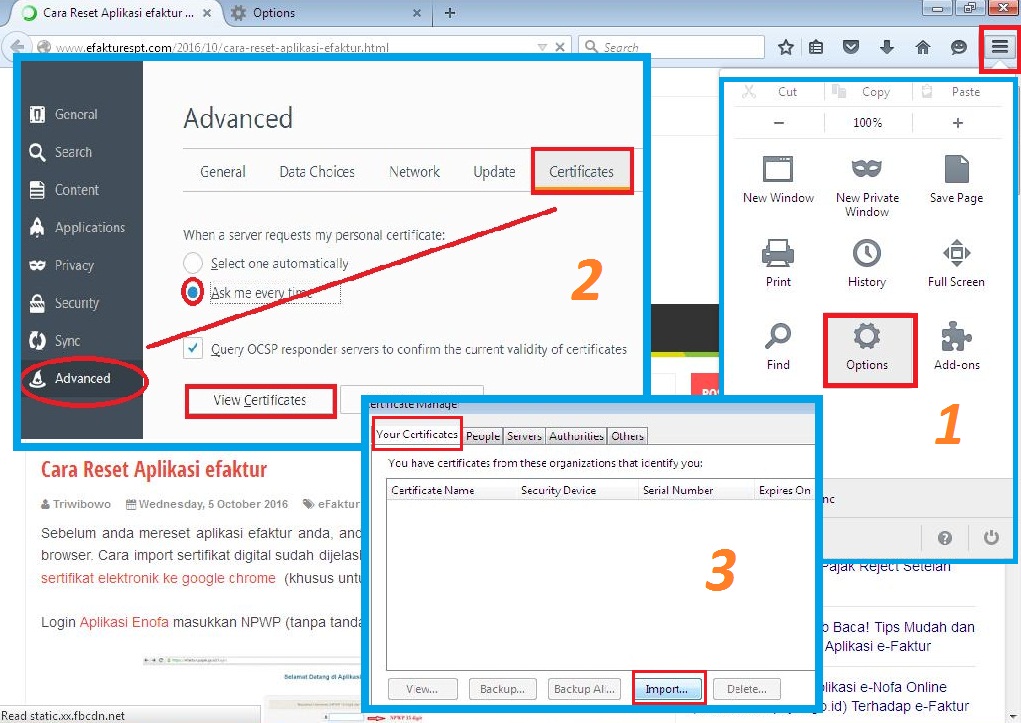
Task: Select the Applications options category
Action: pyautogui.click(x=81, y=227)
